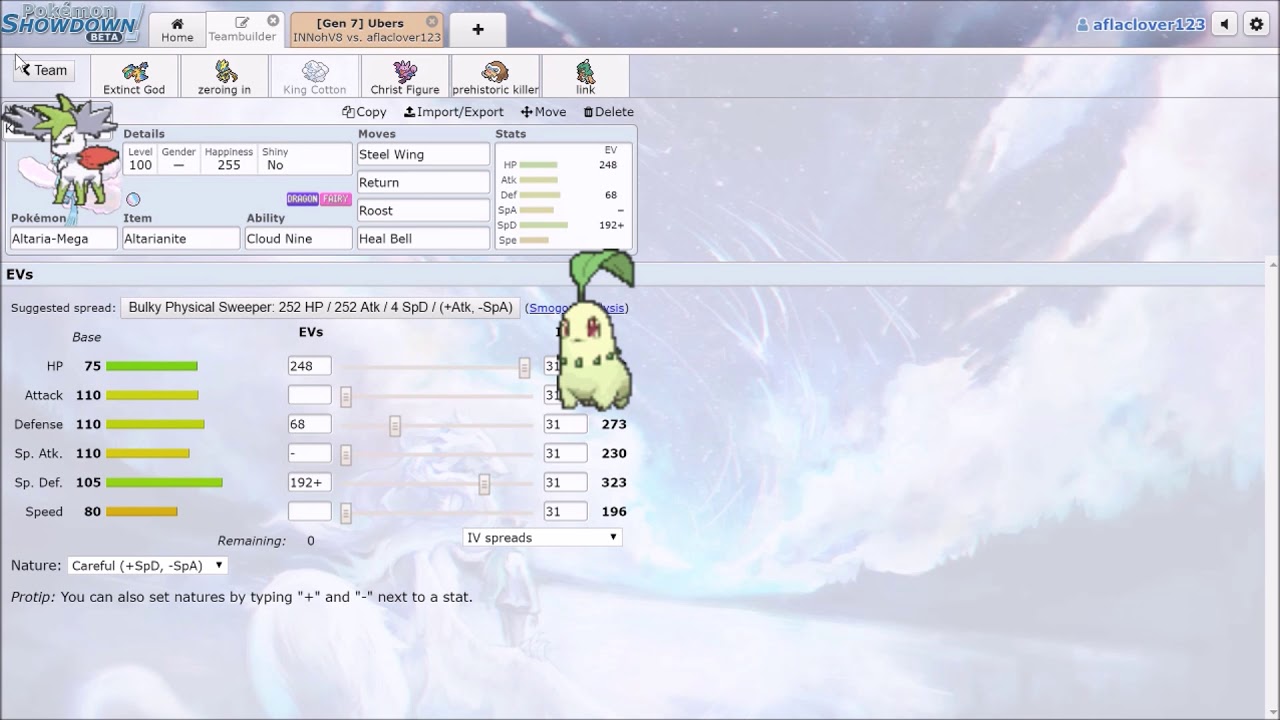
Task: Open a new tab with the plus button
Action: [478, 30]
